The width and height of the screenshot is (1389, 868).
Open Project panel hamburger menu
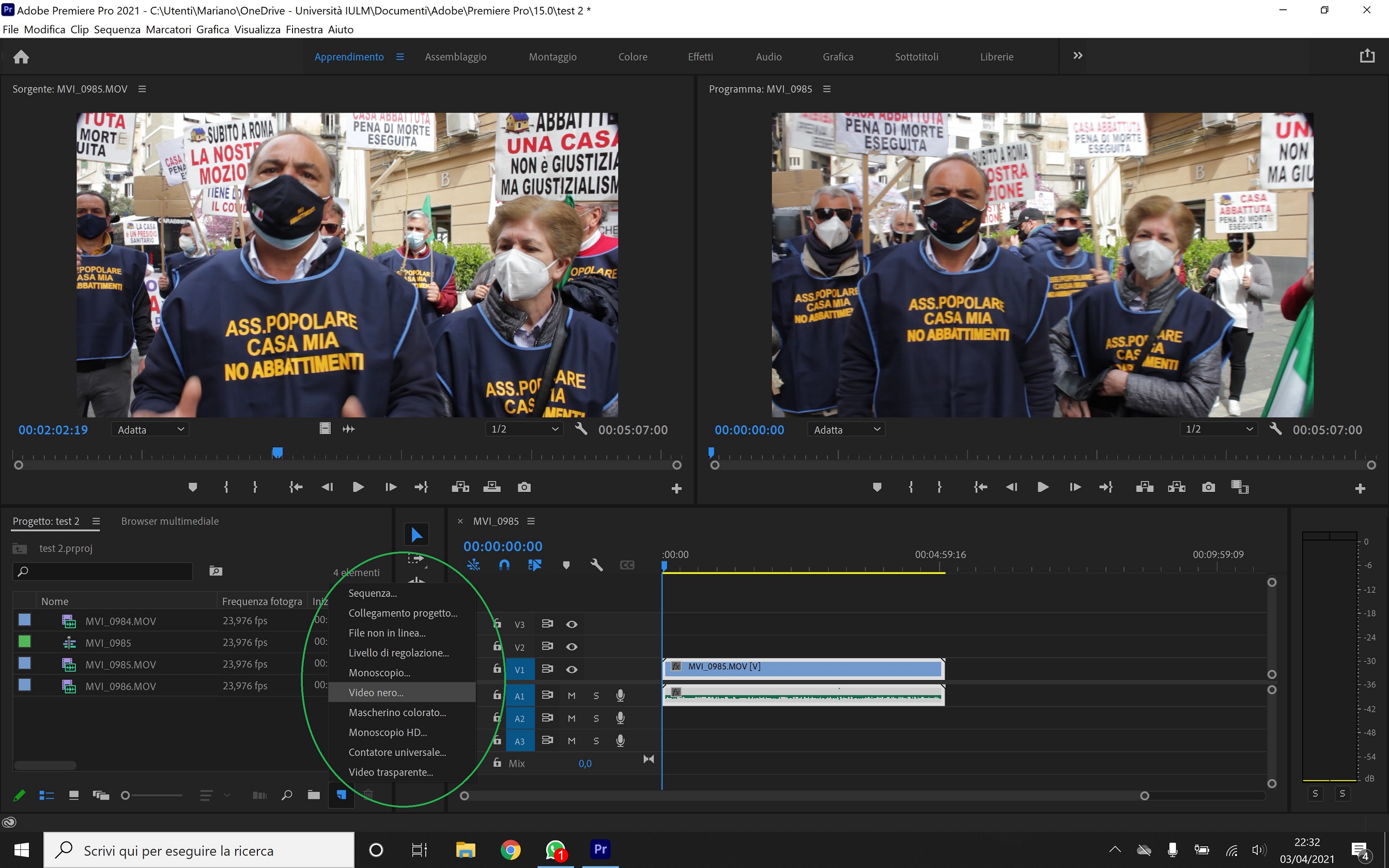tap(97, 521)
